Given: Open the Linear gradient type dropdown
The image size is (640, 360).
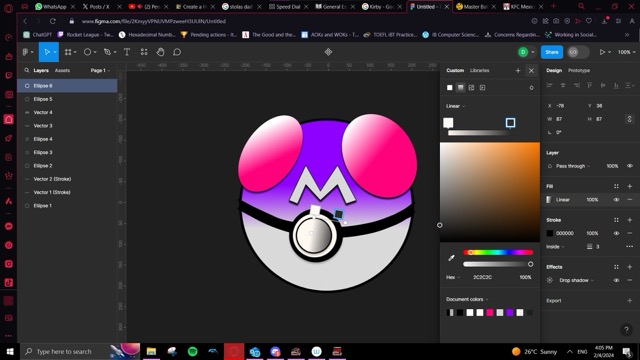Looking at the screenshot, I should (455, 106).
